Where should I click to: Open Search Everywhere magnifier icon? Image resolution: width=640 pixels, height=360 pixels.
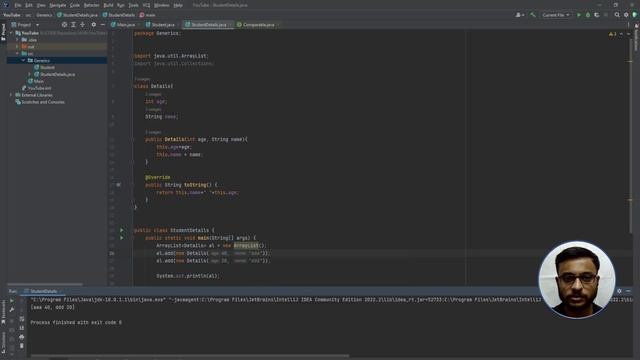pyautogui.click(x=617, y=15)
